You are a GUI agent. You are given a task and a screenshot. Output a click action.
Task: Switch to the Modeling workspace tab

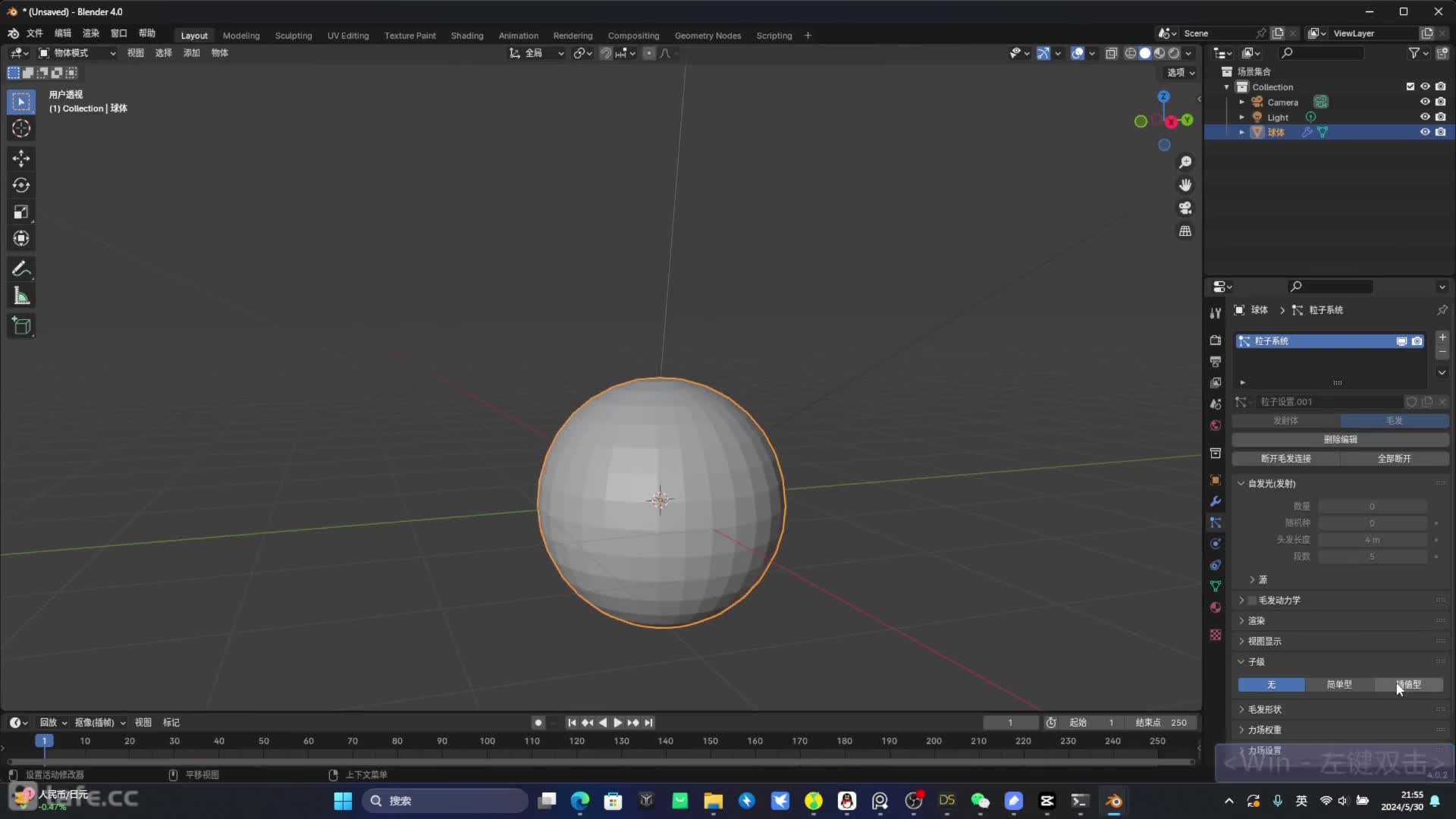(x=241, y=36)
